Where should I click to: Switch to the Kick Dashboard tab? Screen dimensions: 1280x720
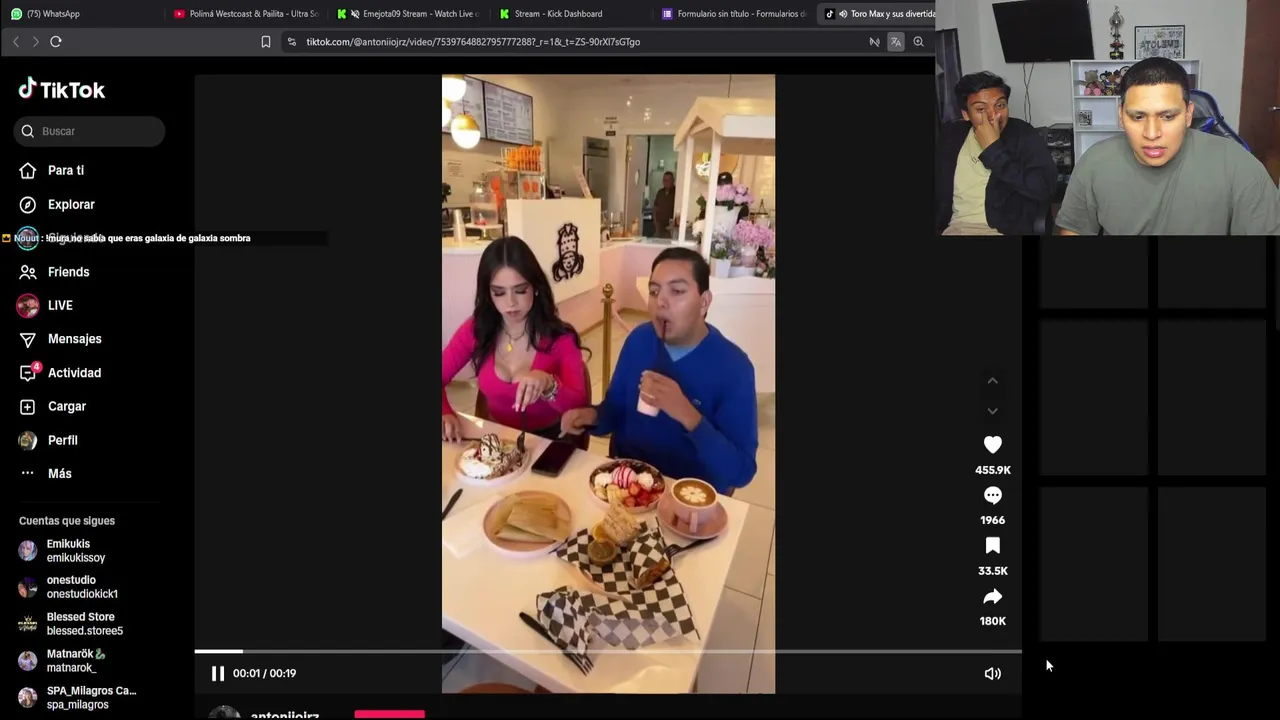click(552, 14)
